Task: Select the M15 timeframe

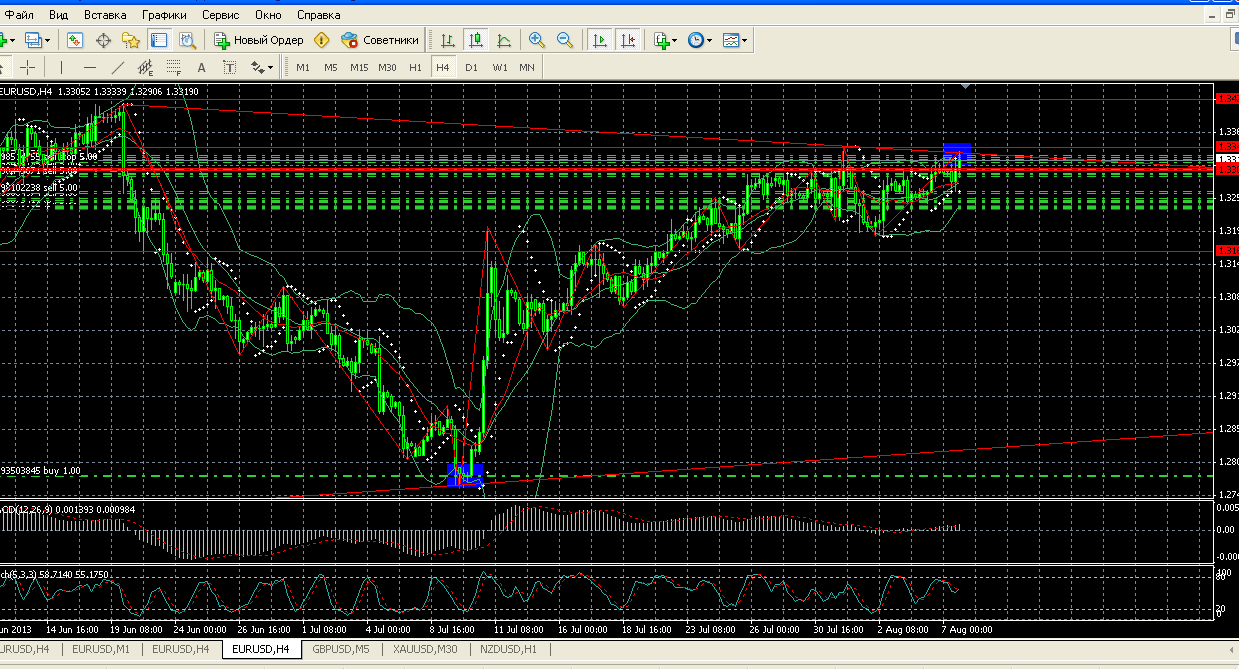Action: (359, 67)
